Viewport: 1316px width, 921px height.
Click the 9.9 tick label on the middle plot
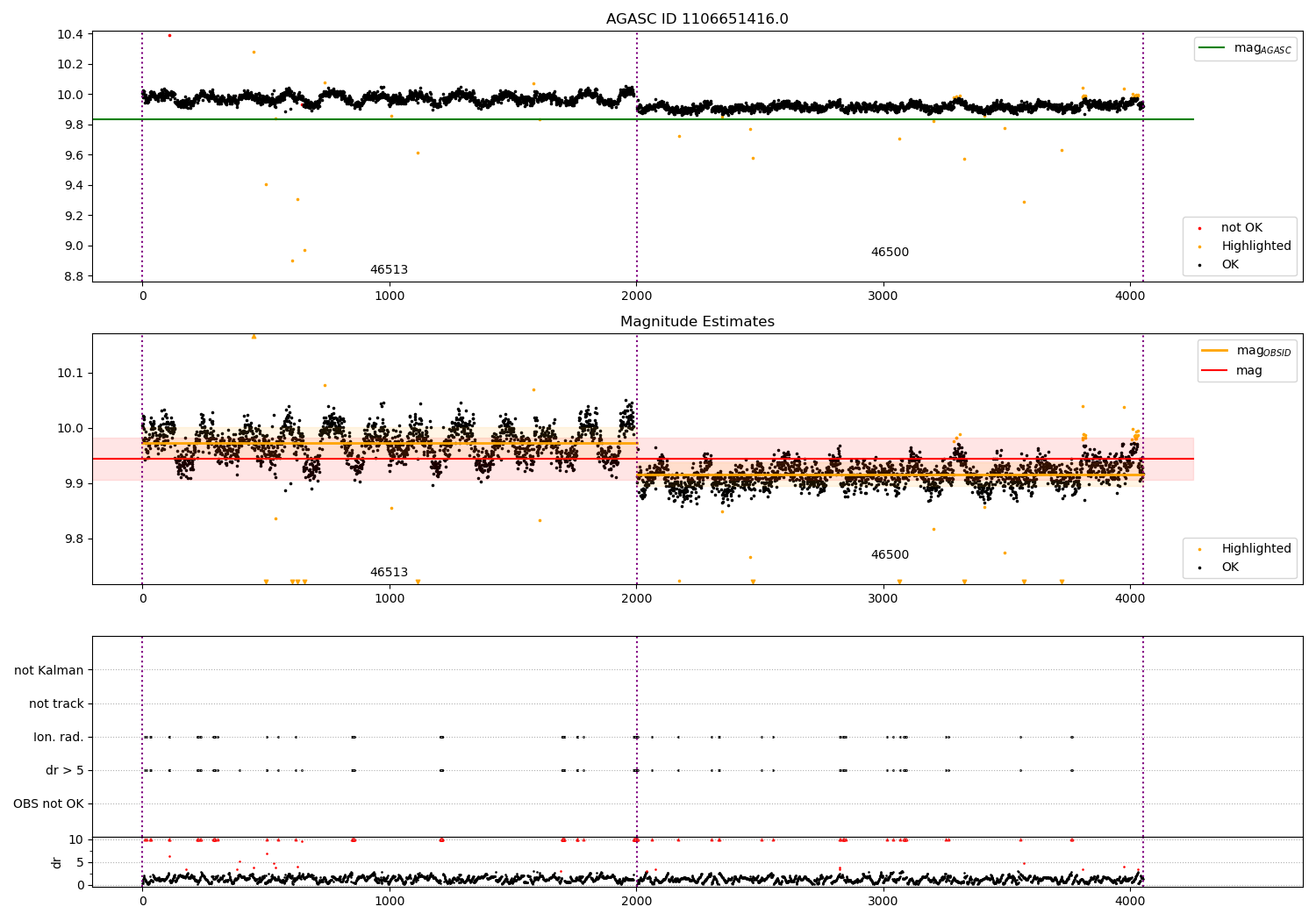(x=74, y=483)
